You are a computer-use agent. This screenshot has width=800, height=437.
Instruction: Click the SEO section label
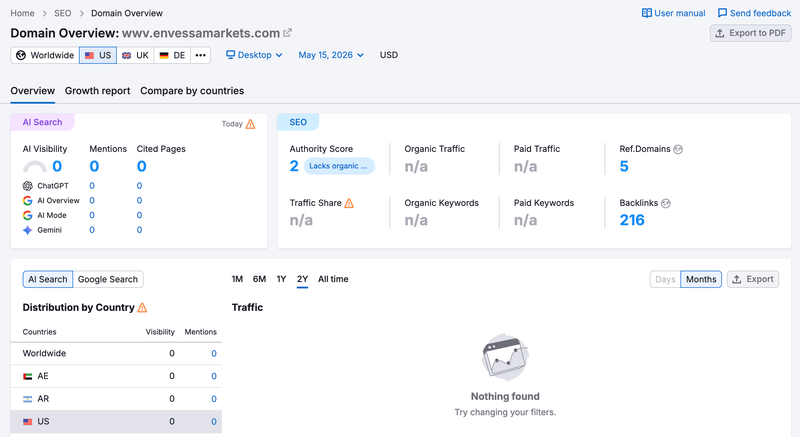pos(298,122)
